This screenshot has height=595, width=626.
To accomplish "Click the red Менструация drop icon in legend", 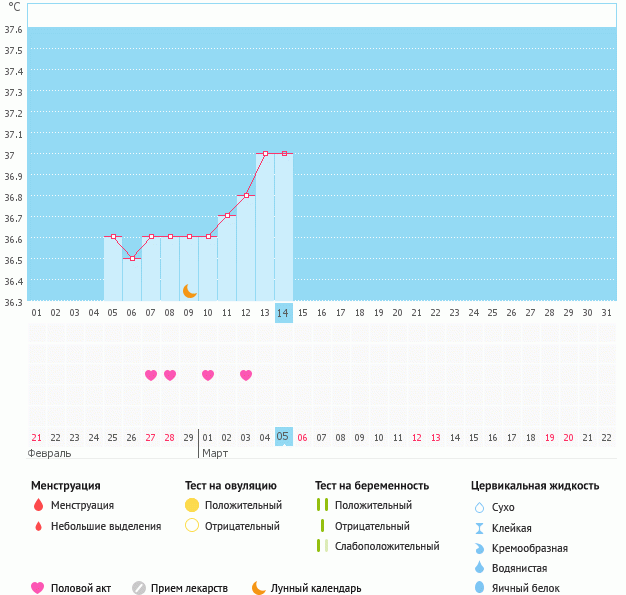I will pos(38,506).
